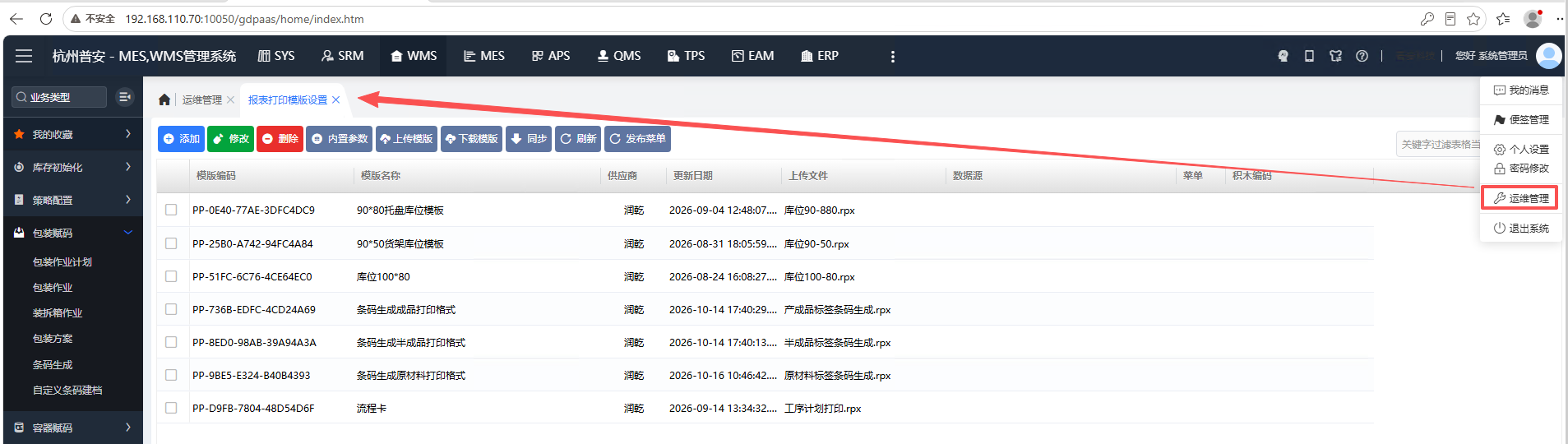Open 密码修改 in the user menu

tap(1521, 169)
